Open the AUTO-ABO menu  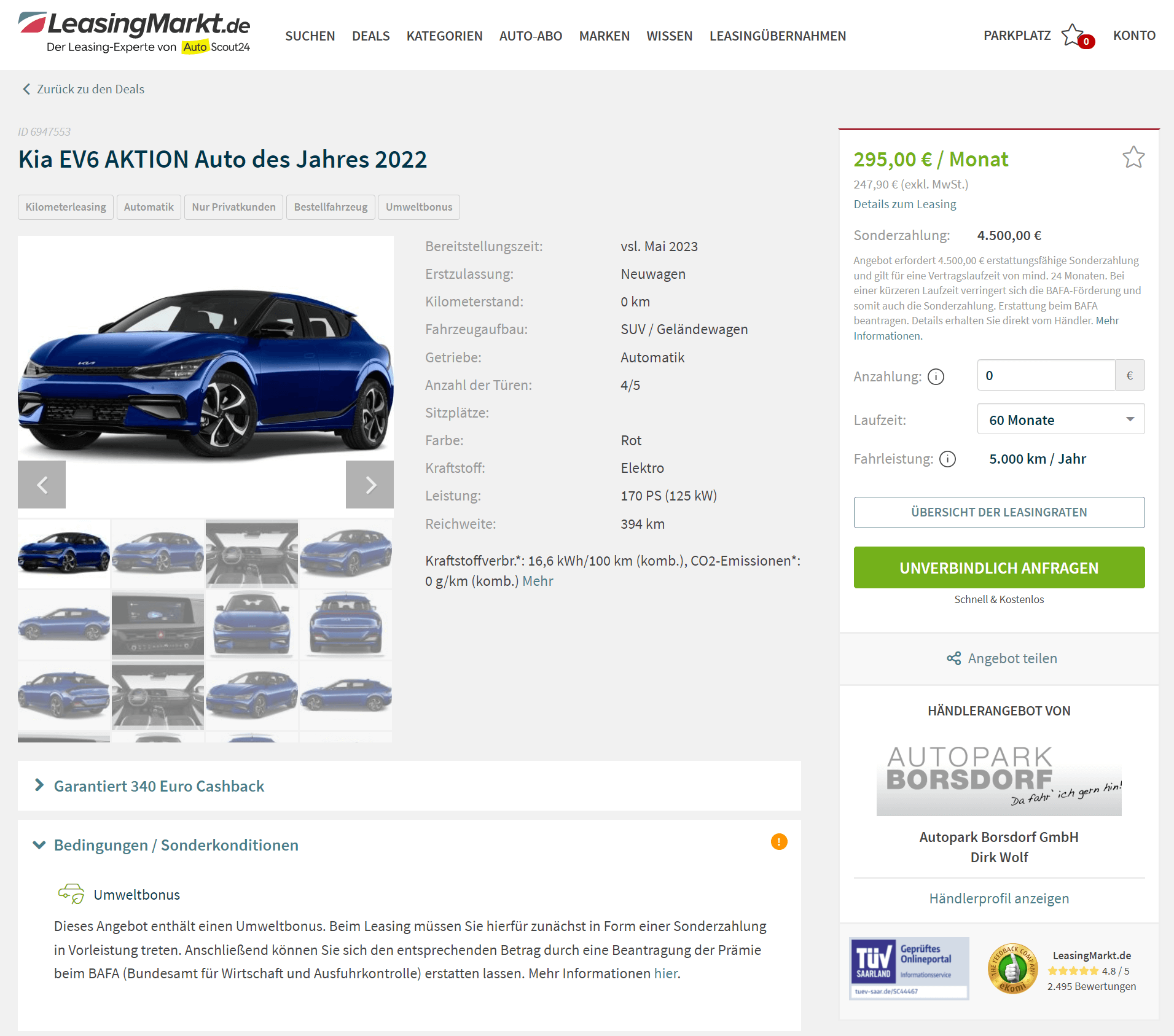tap(531, 36)
